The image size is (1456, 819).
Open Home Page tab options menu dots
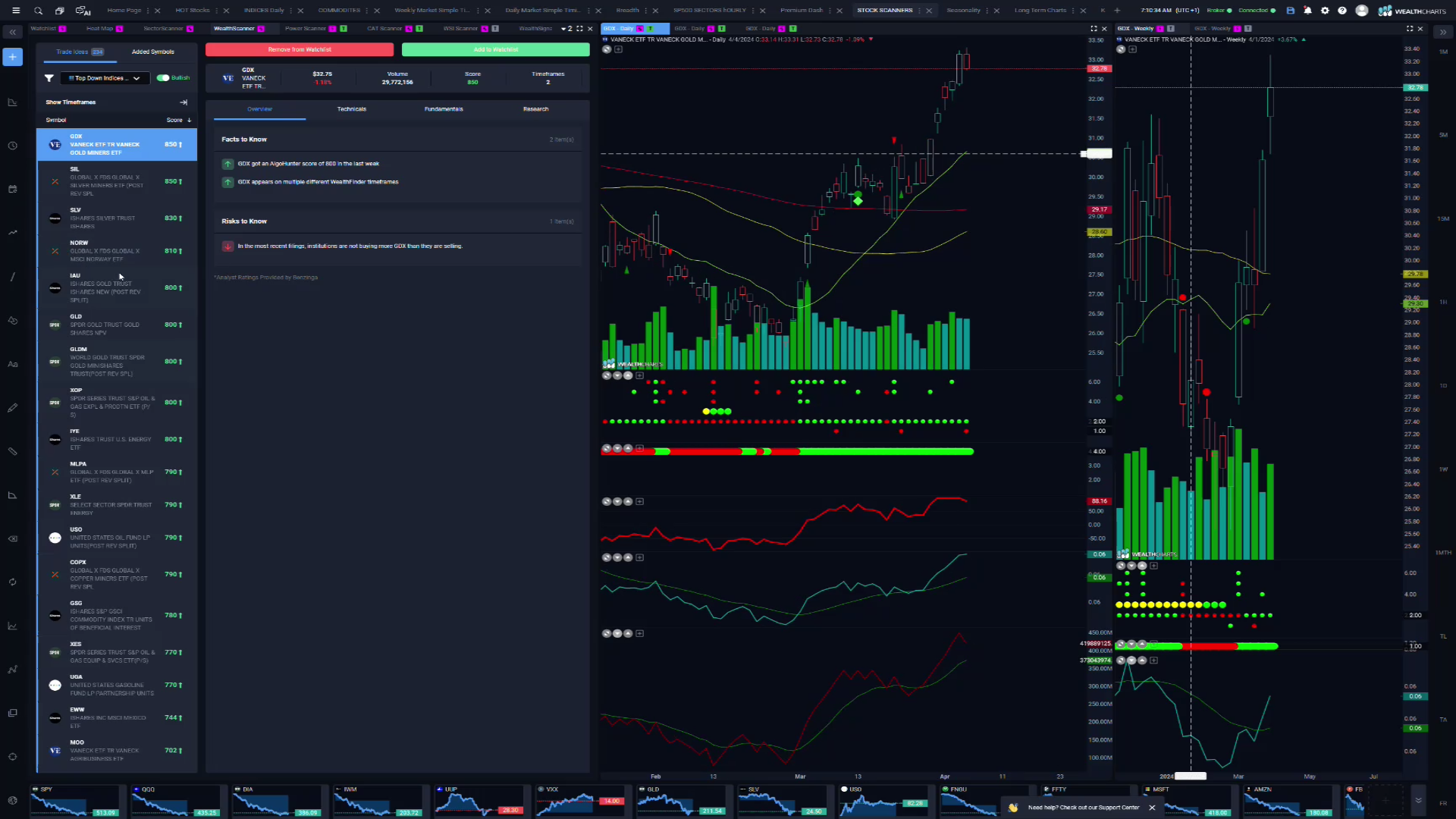149,11
